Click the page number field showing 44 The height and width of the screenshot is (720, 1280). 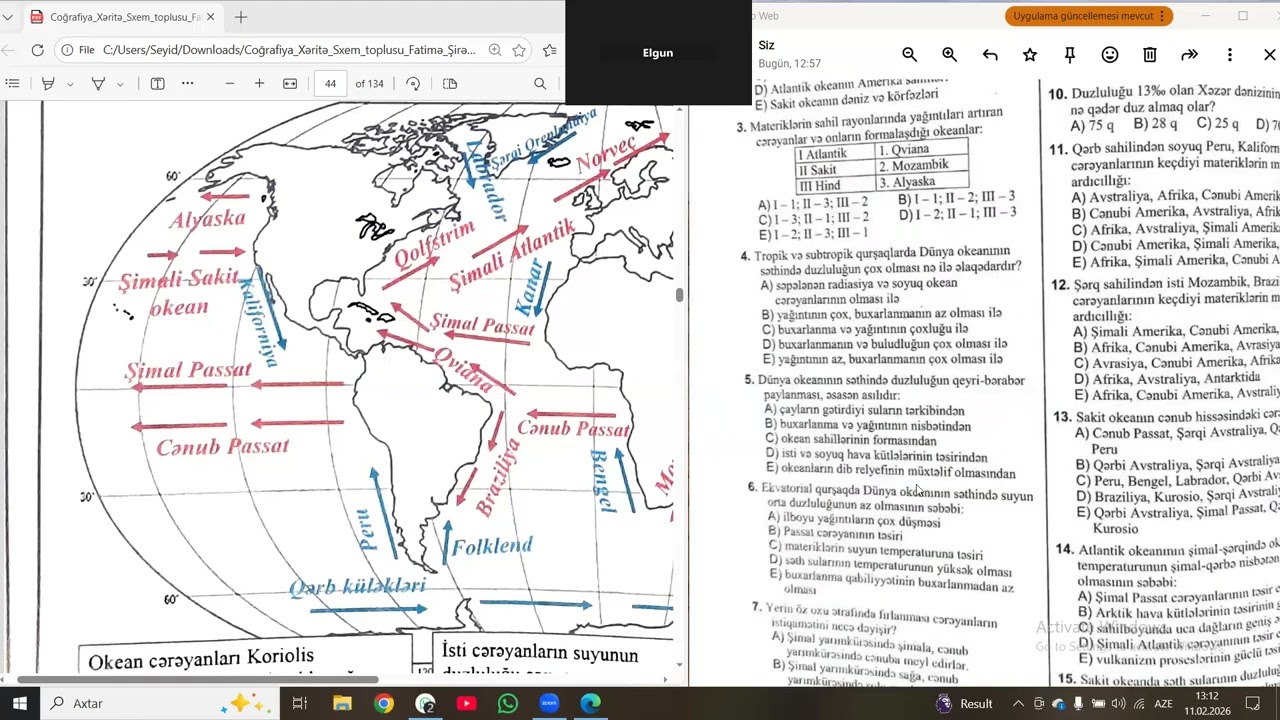[x=330, y=84]
